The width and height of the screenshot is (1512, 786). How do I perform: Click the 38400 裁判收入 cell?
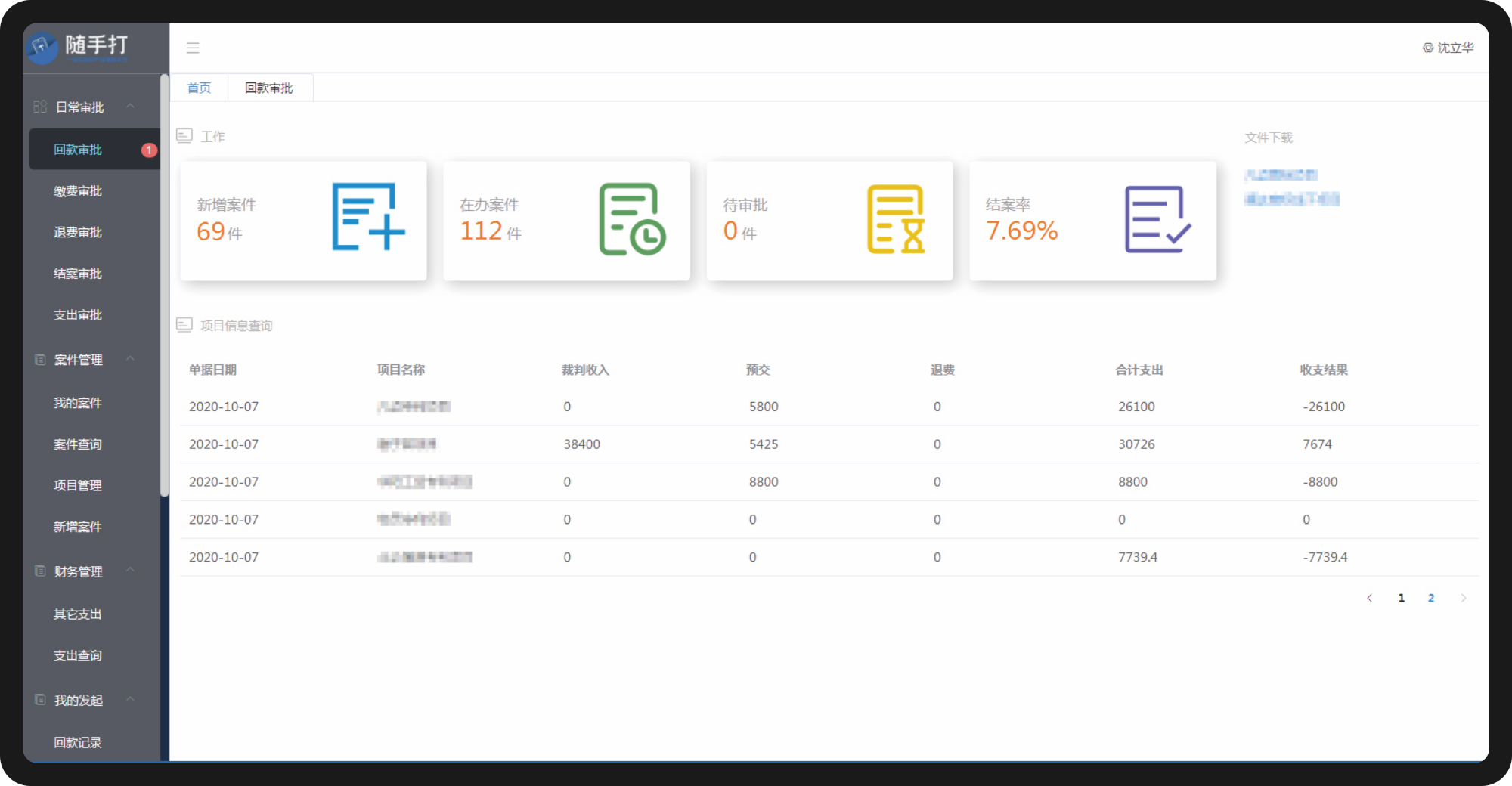(581, 444)
